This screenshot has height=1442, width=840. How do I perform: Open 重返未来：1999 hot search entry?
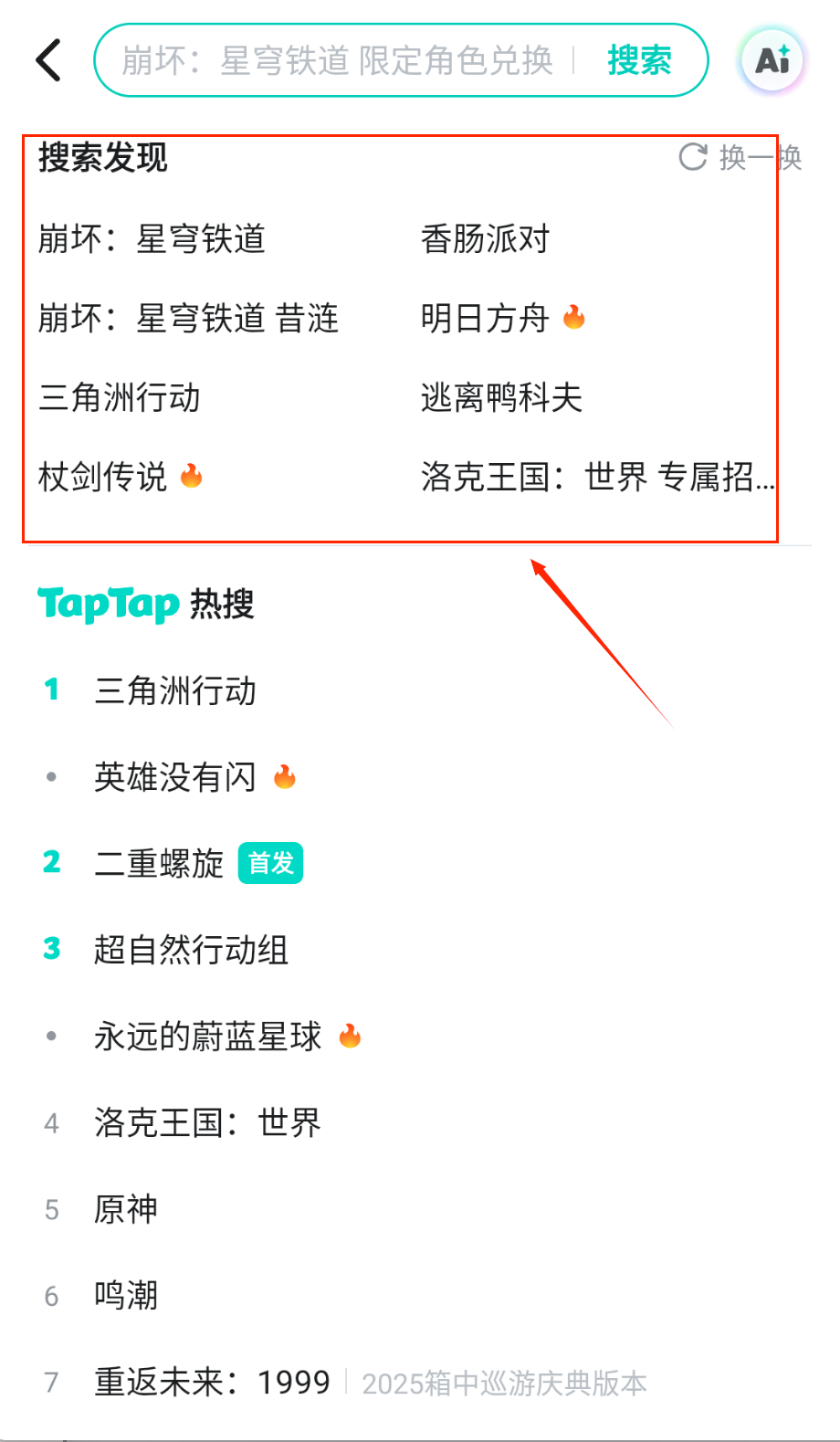point(212,1383)
